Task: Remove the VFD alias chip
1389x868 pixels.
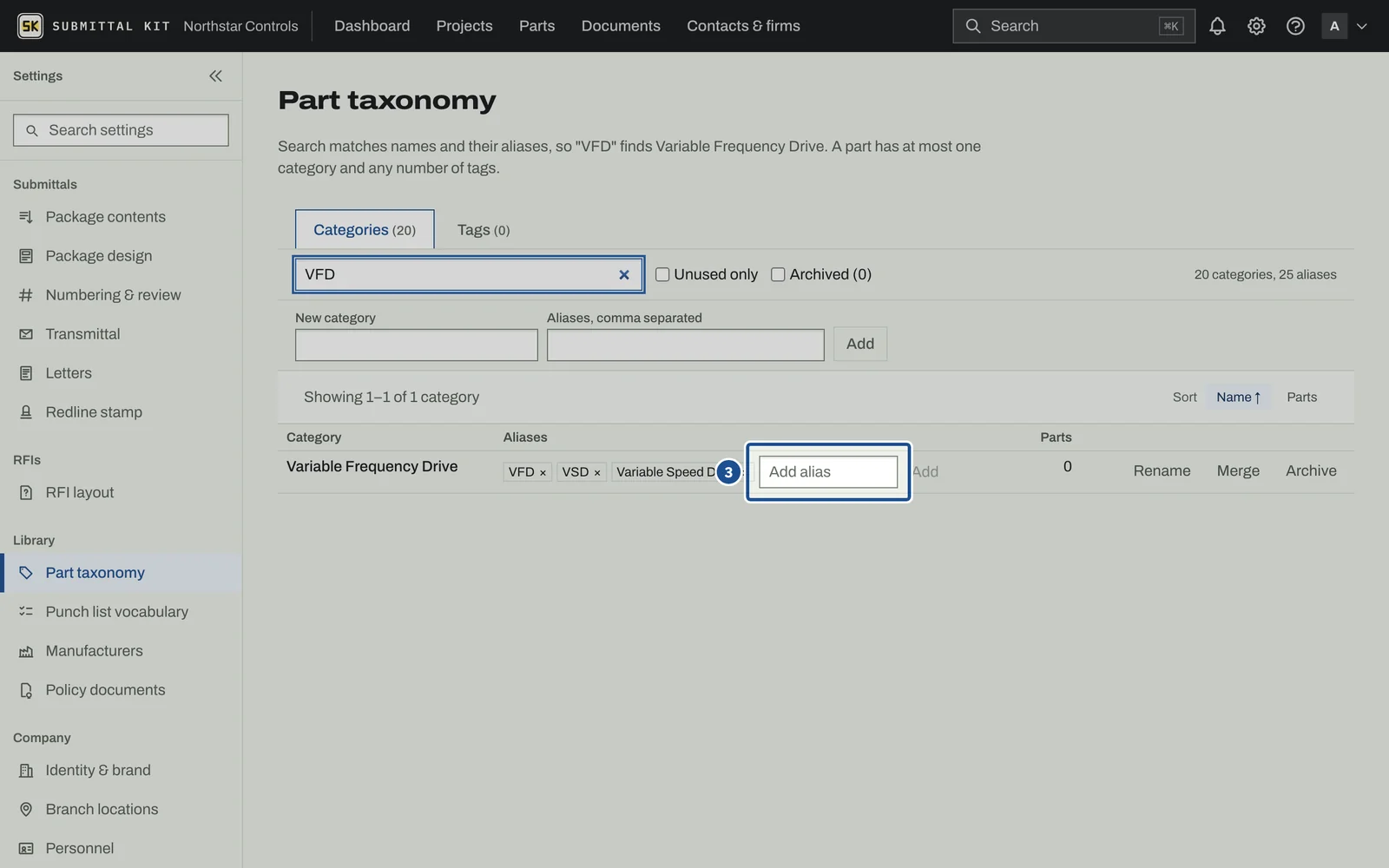Action: (543, 472)
